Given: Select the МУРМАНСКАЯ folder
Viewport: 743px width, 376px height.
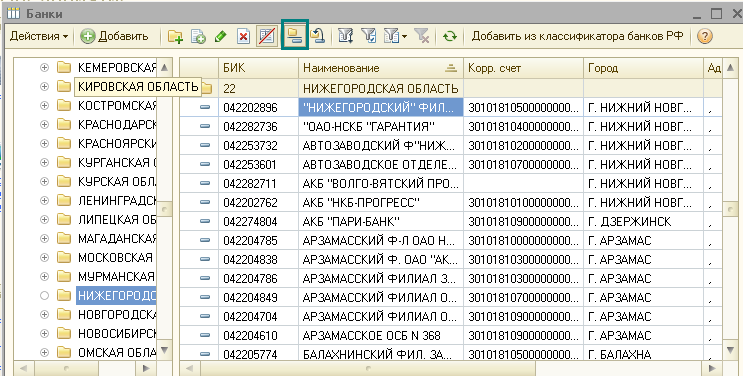Looking at the screenshot, I should point(117,276).
